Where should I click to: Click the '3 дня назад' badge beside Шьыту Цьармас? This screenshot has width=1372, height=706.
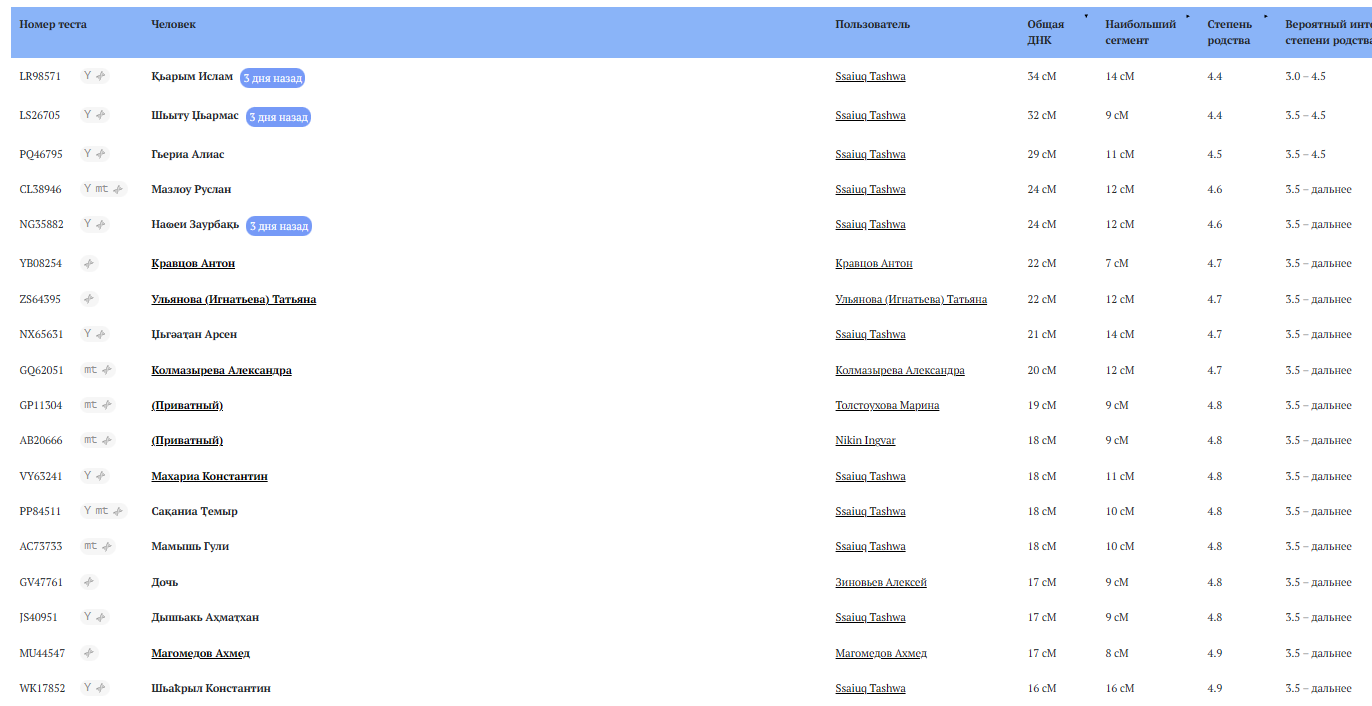(278, 117)
